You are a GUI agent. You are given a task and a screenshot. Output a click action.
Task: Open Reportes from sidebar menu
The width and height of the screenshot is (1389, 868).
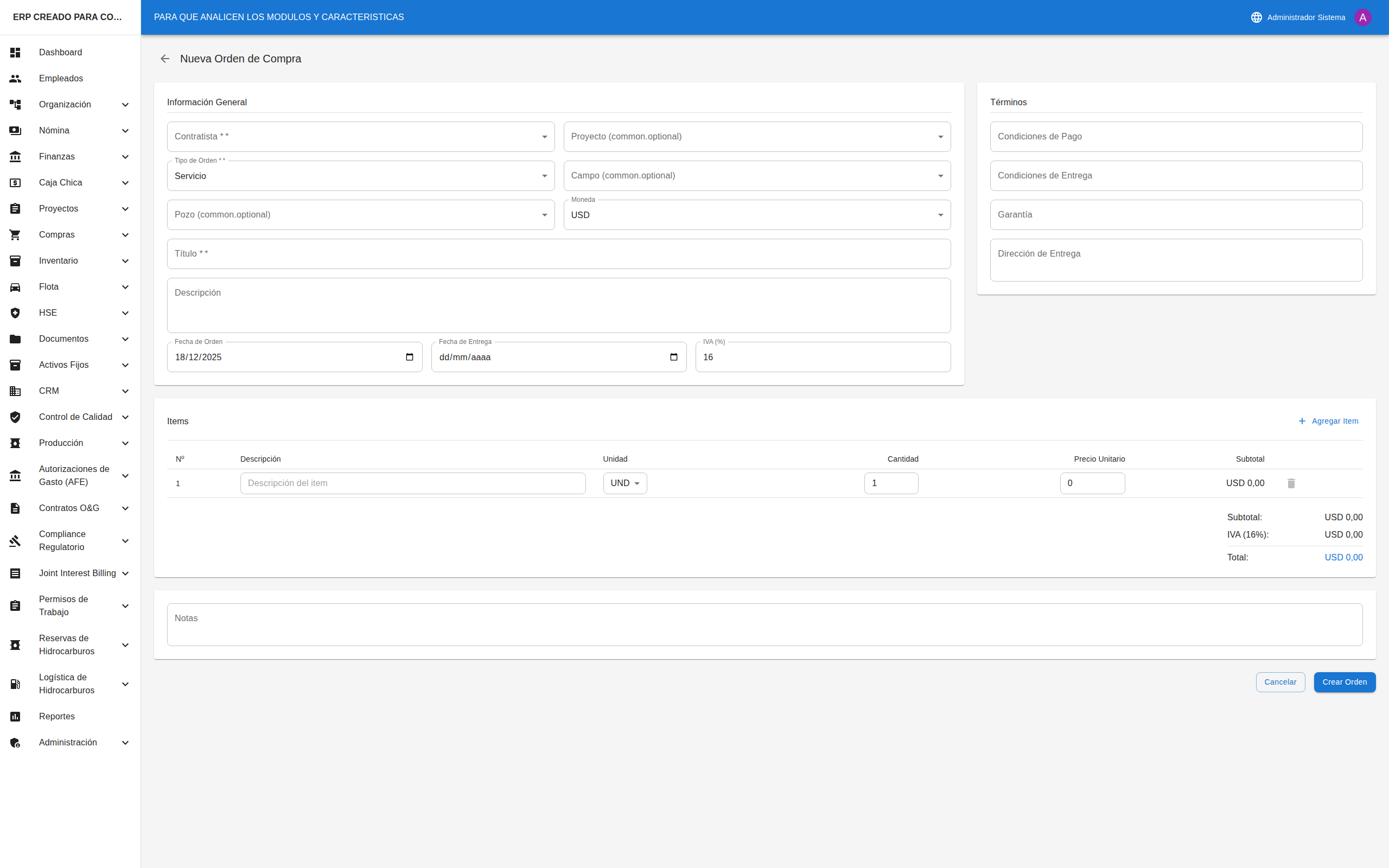pyautogui.click(x=57, y=717)
